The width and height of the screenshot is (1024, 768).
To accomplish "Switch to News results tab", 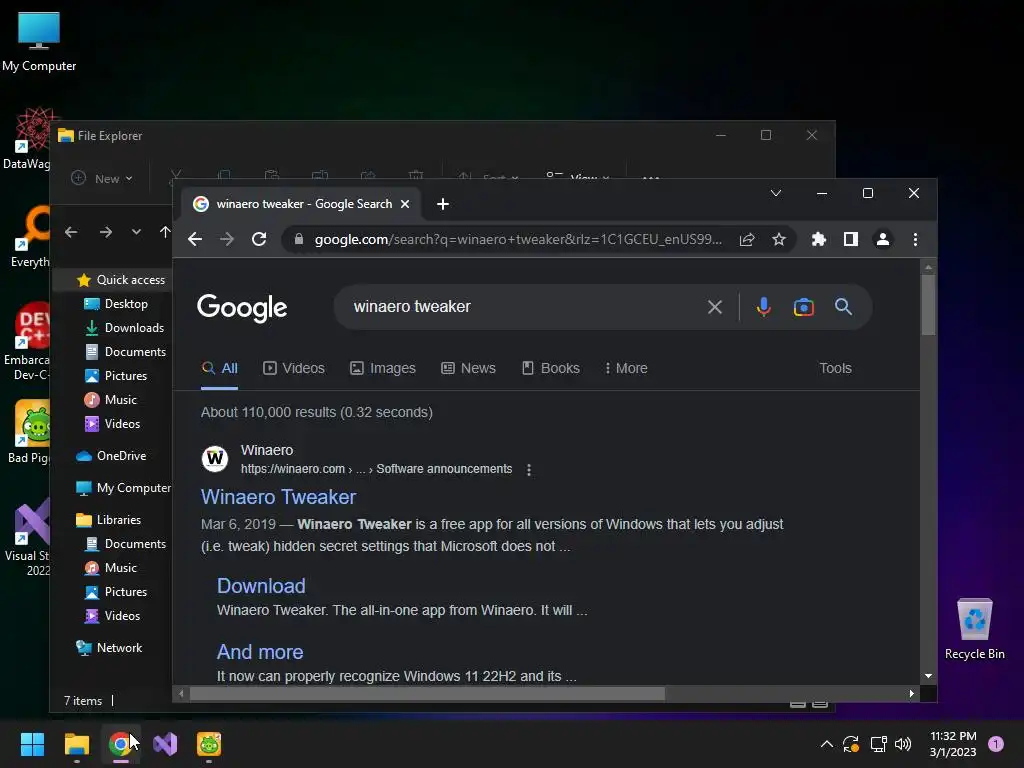I will tap(468, 368).
